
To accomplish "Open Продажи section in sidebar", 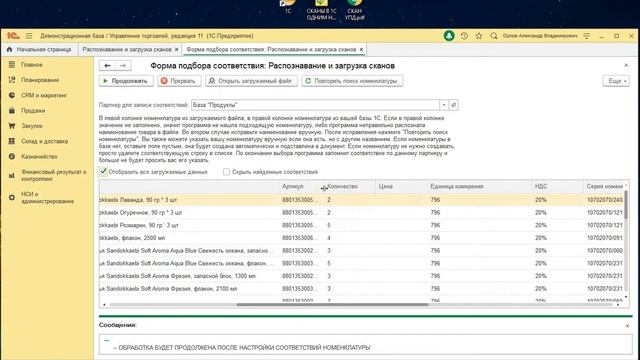I will pos(33,111).
